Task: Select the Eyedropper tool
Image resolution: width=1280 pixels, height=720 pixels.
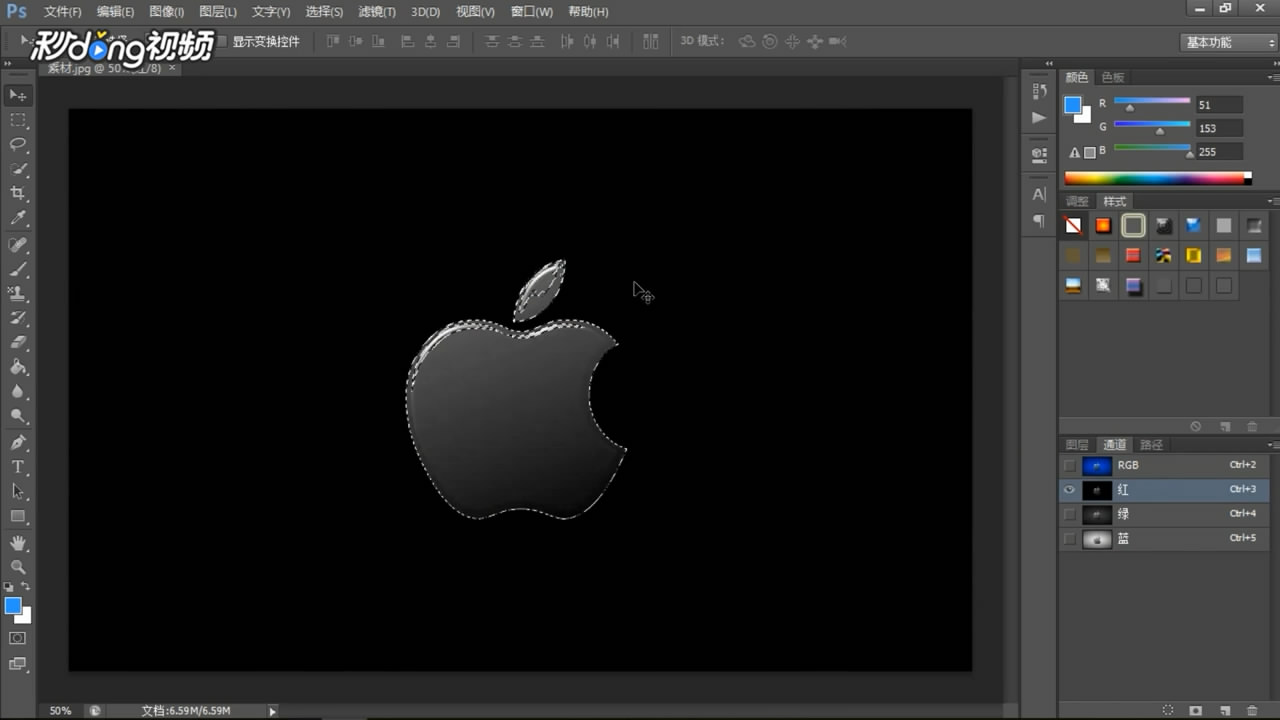Action: [x=18, y=218]
